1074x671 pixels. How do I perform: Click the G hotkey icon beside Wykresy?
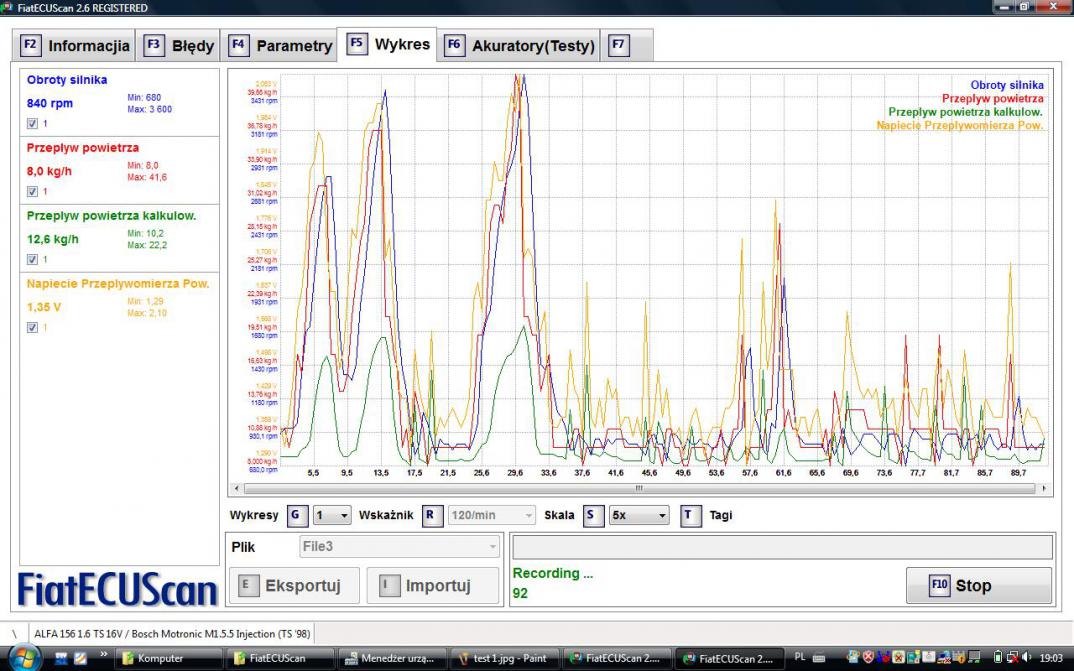[297, 515]
